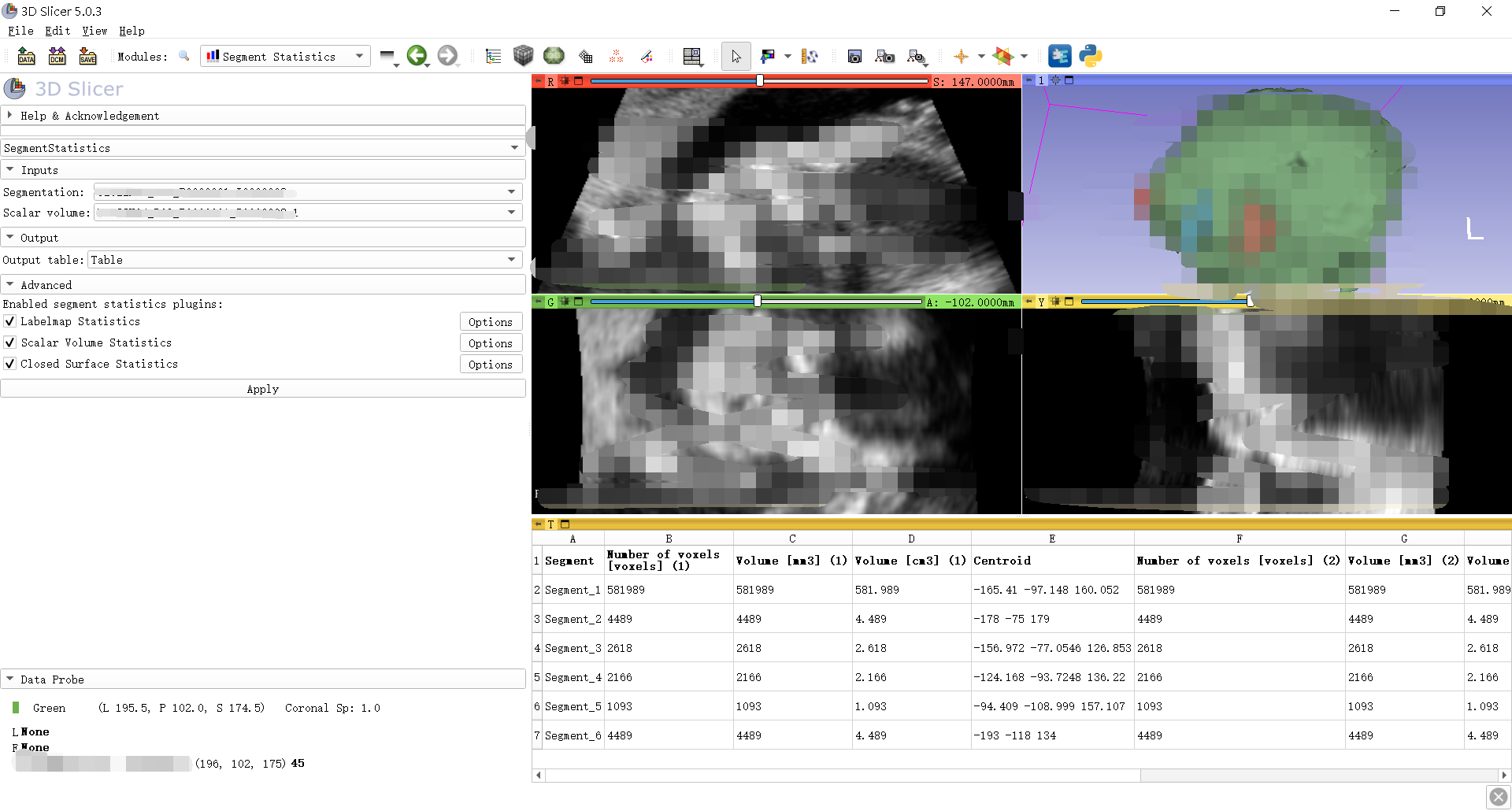Viewport: 1512px width, 811px height.
Task: Click the Save data icon
Action: coord(87,56)
